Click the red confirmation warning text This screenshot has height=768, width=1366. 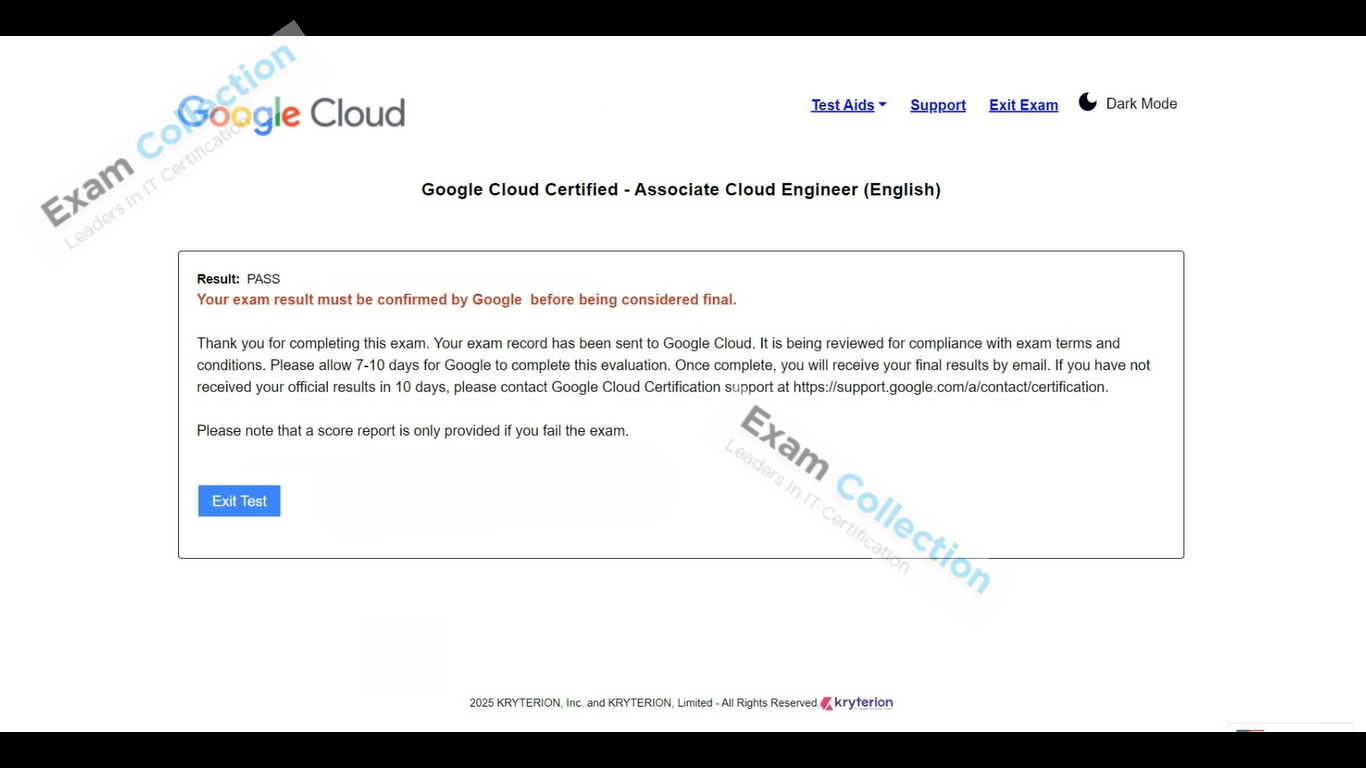466,300
